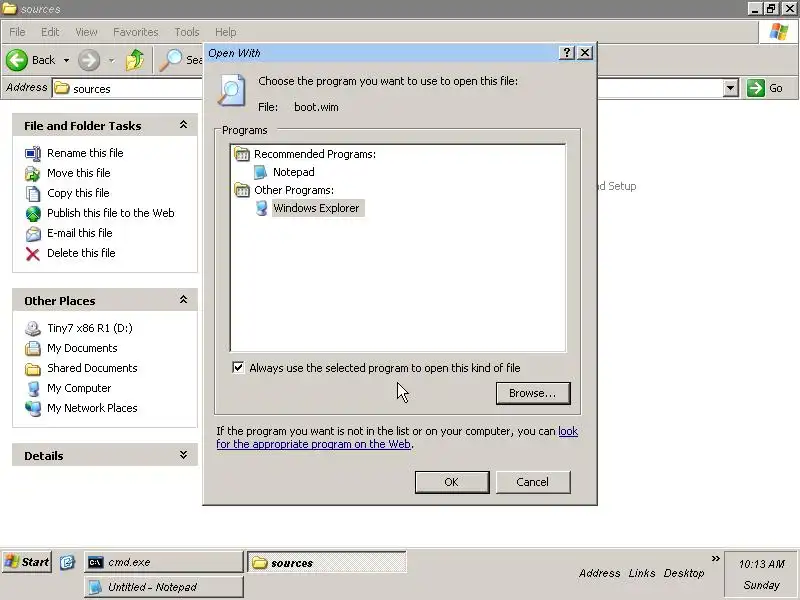Screen dimensions: 800x600
Task: Click the Recommended Programs folder icon
Action: 241,154
